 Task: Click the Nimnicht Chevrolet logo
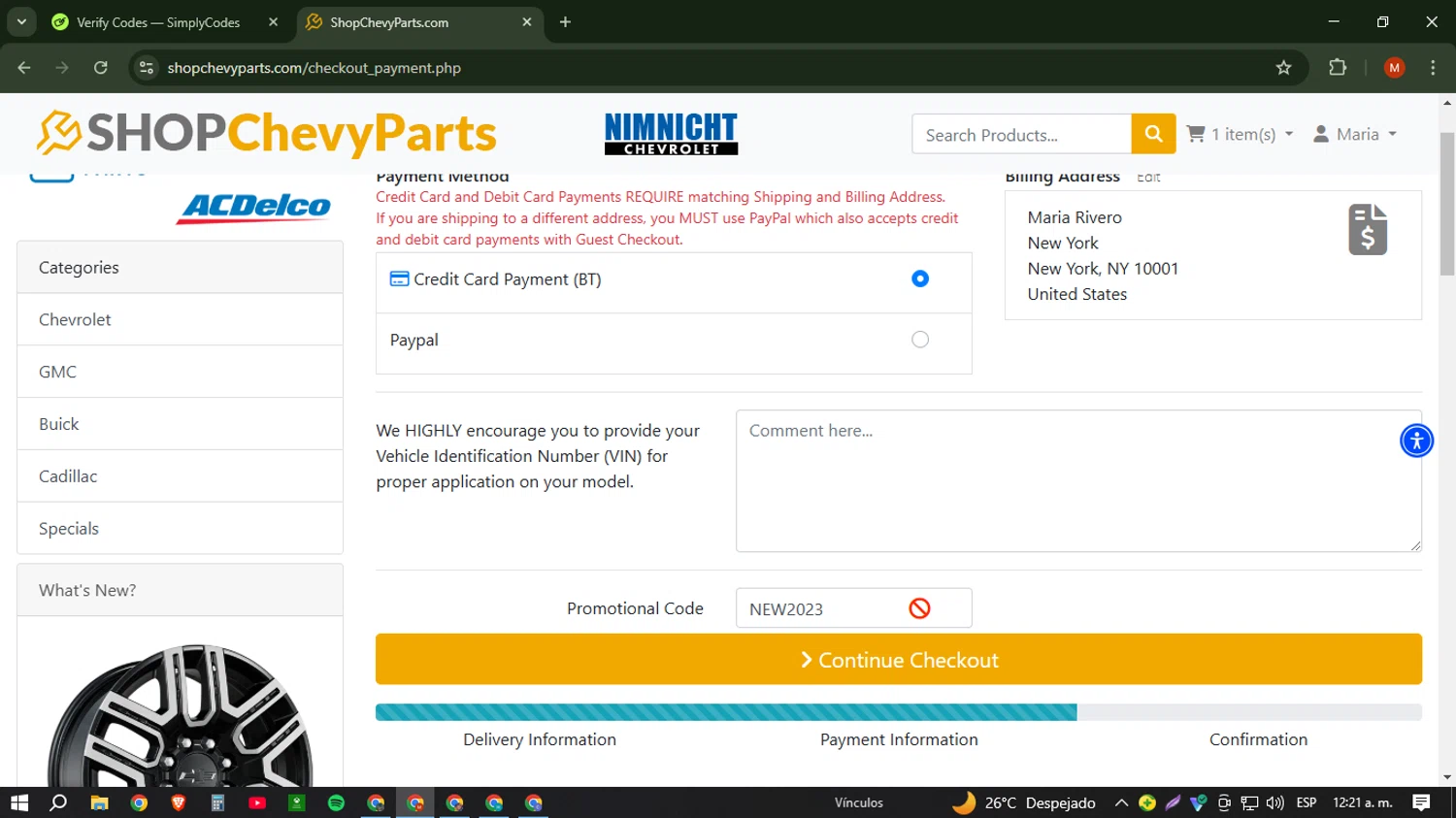[x=671, y=134]
